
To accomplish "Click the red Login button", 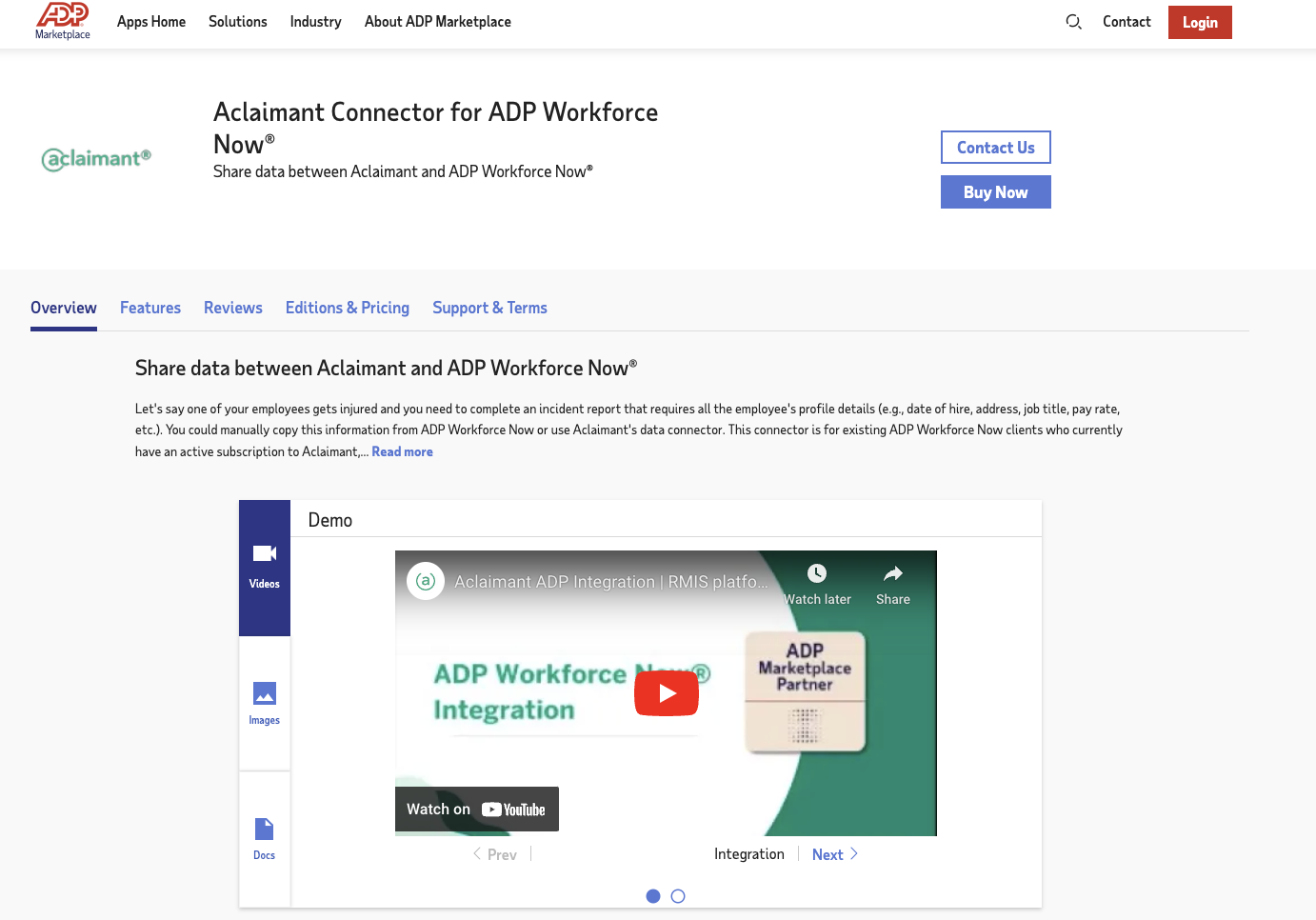I will [1200, 22].
